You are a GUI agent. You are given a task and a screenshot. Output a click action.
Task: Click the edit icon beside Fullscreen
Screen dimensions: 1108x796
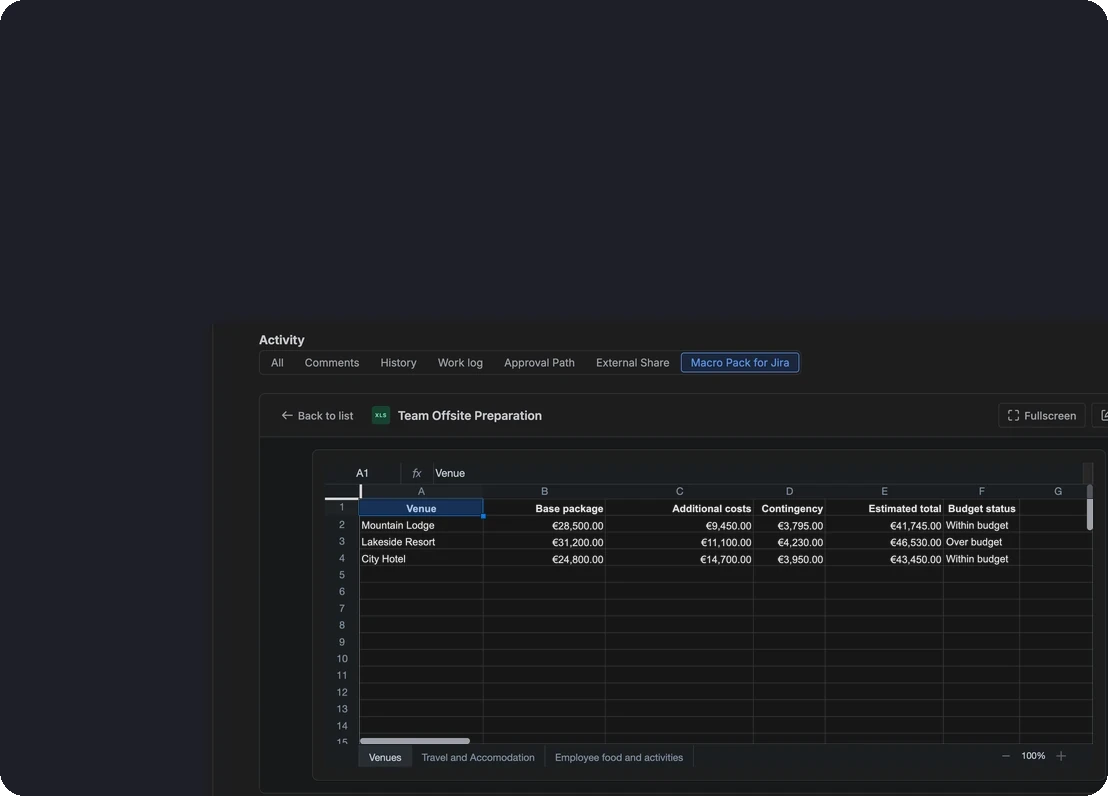pos(1102,416)
